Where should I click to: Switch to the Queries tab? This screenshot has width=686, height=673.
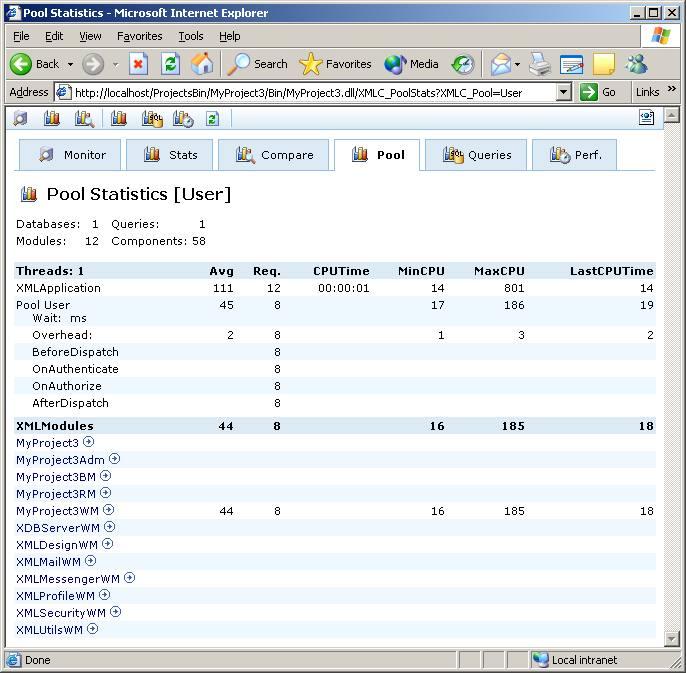pos(476,155)
